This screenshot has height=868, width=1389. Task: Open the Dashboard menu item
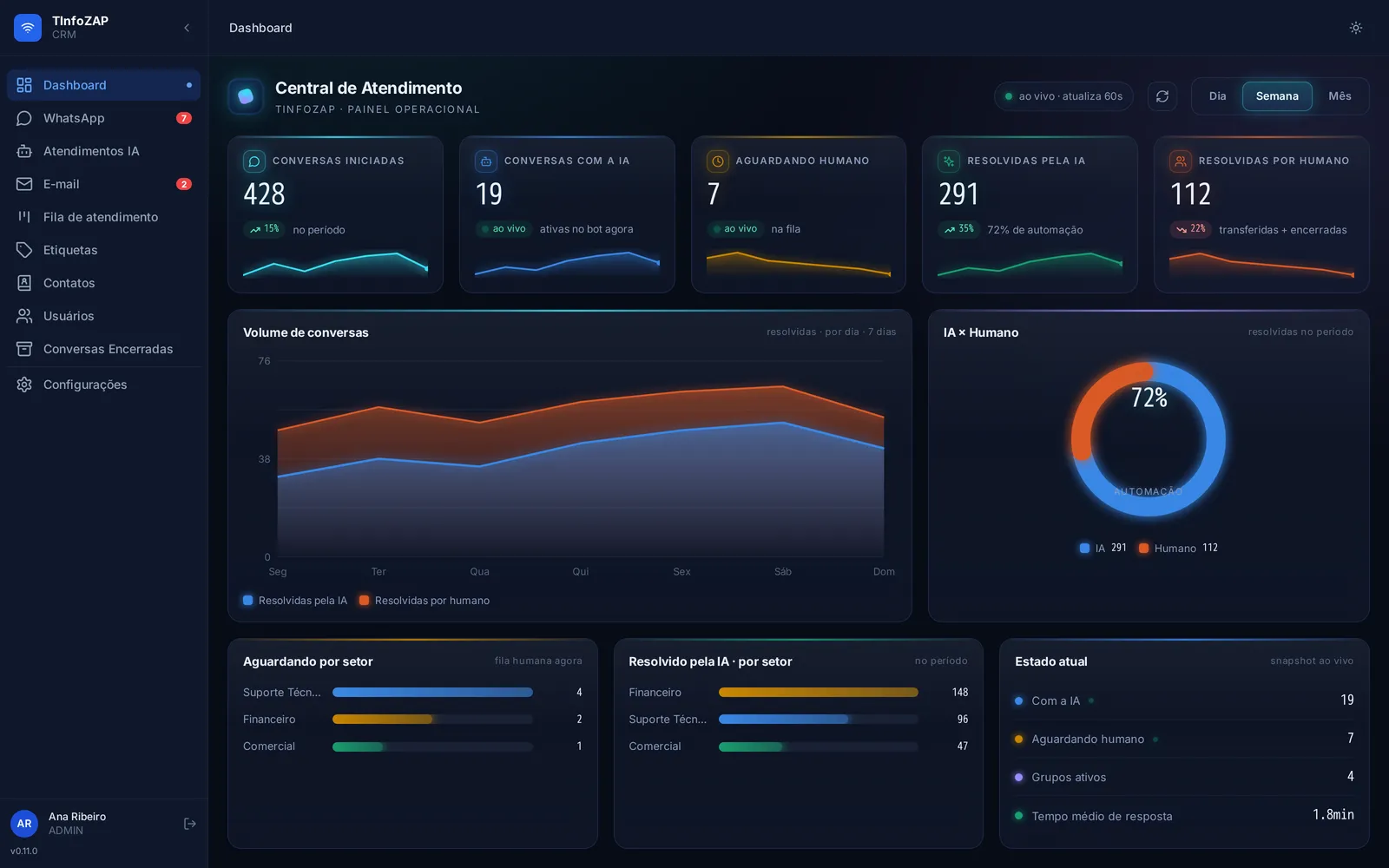[x=103, y=85]
